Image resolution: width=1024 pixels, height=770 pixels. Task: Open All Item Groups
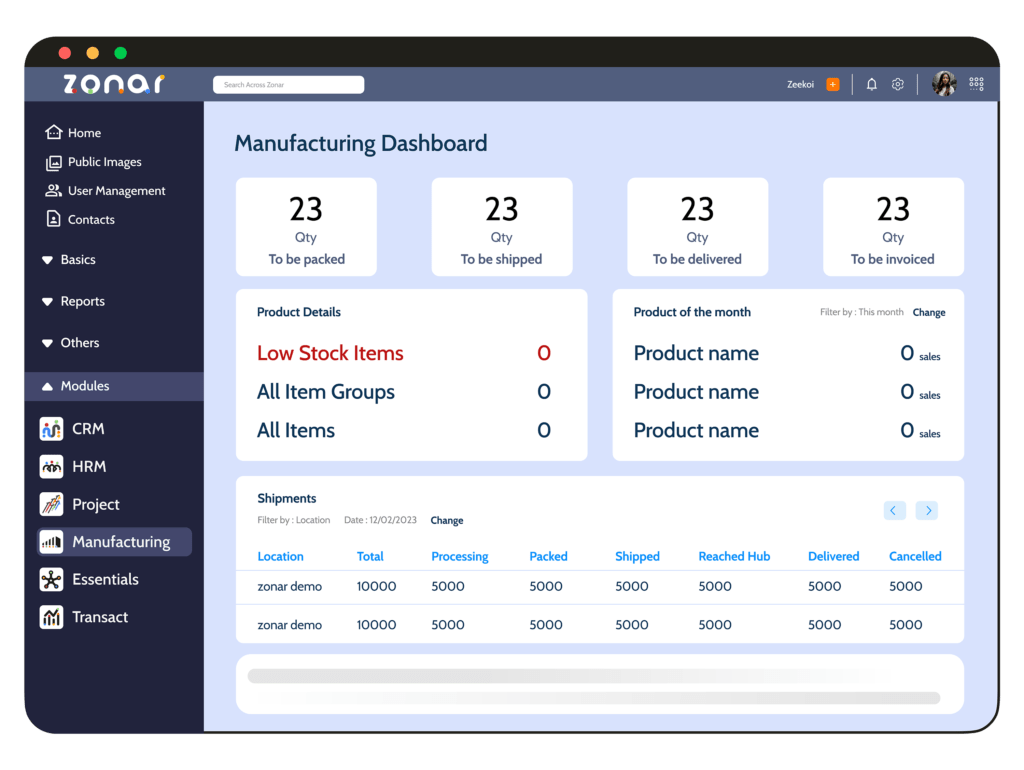[x=326, y=392]
